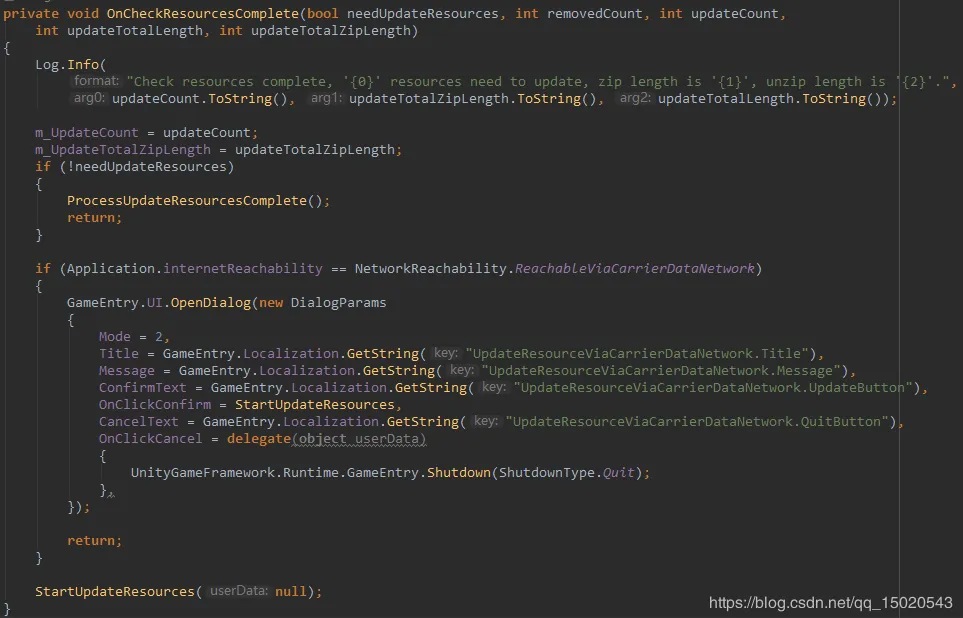Click the ConfirmText property
This screenshot has height=618, width=963.
point(142,388)
